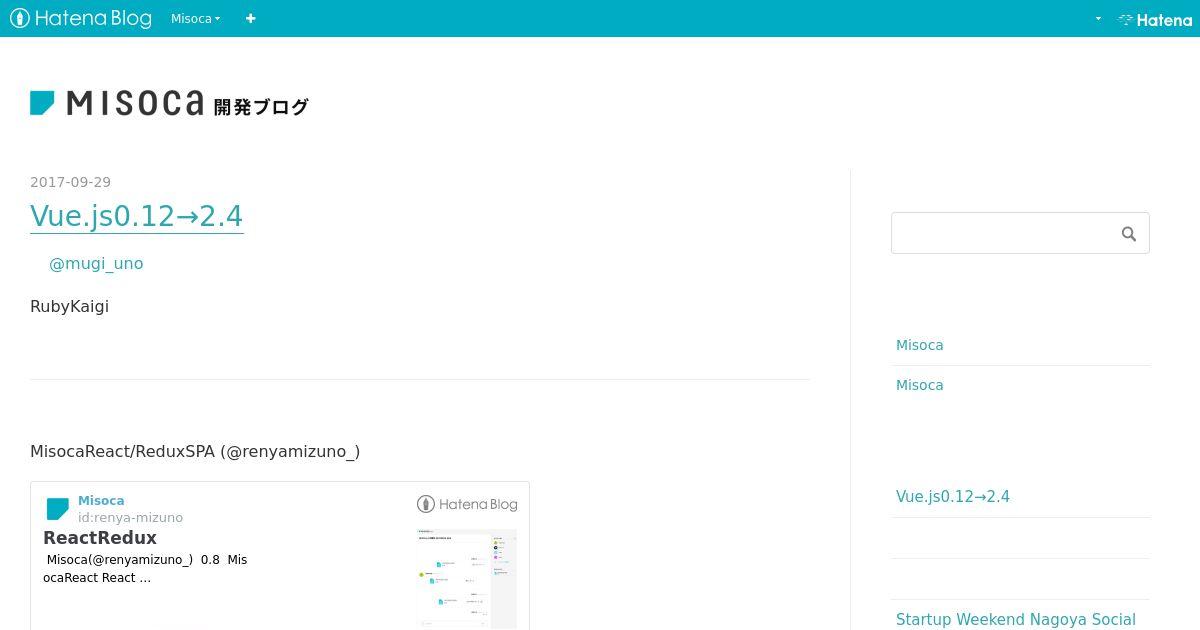Click the Misoca icon in embedded card

58,509
